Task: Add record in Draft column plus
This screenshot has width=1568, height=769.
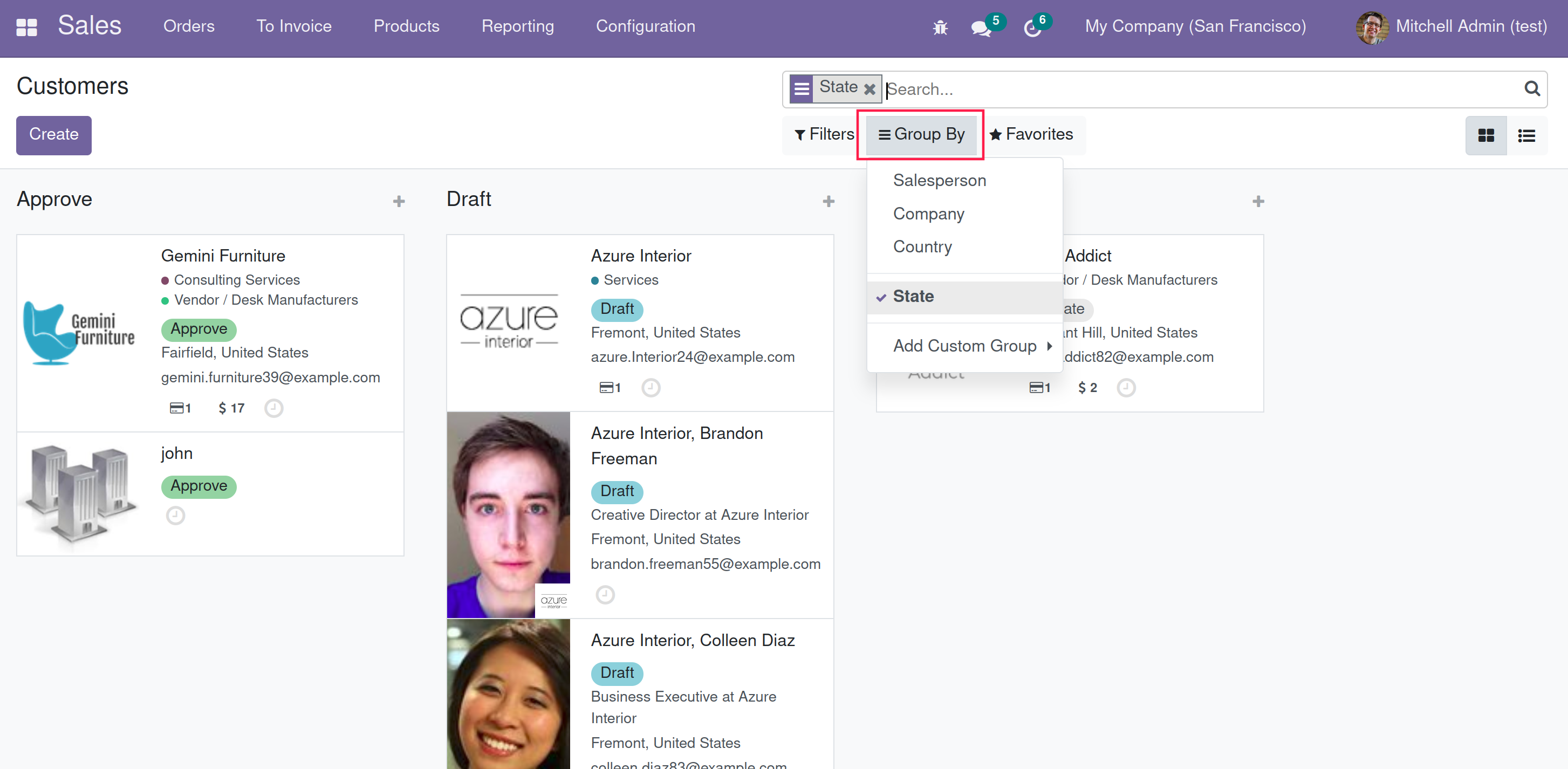Action: click(828, 201)
